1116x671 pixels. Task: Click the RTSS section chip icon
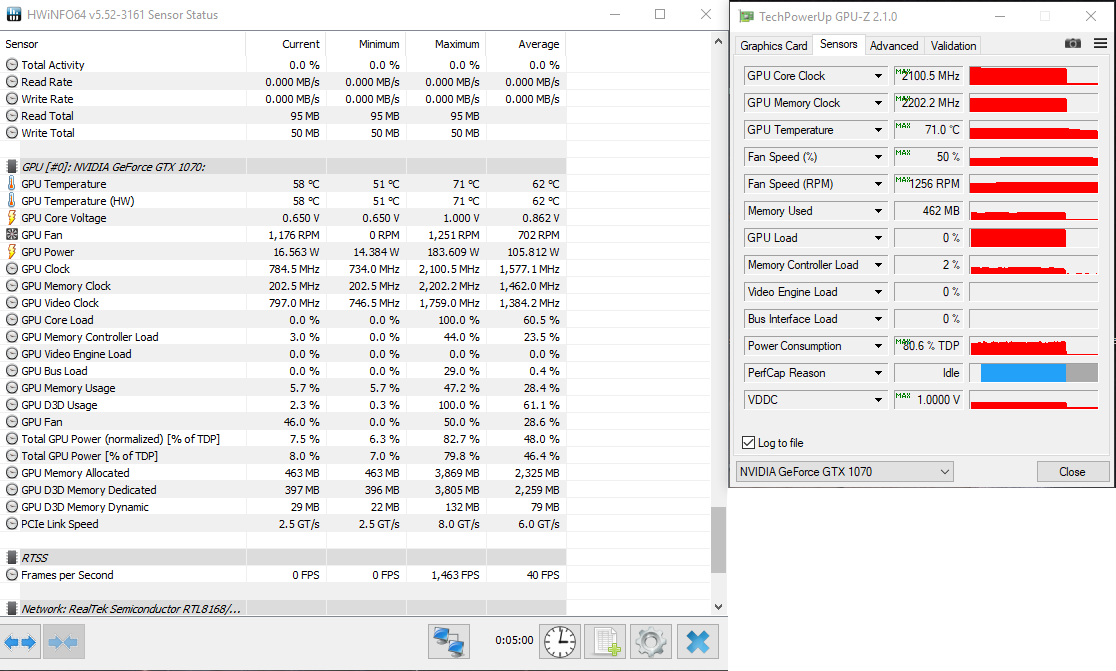11,558
